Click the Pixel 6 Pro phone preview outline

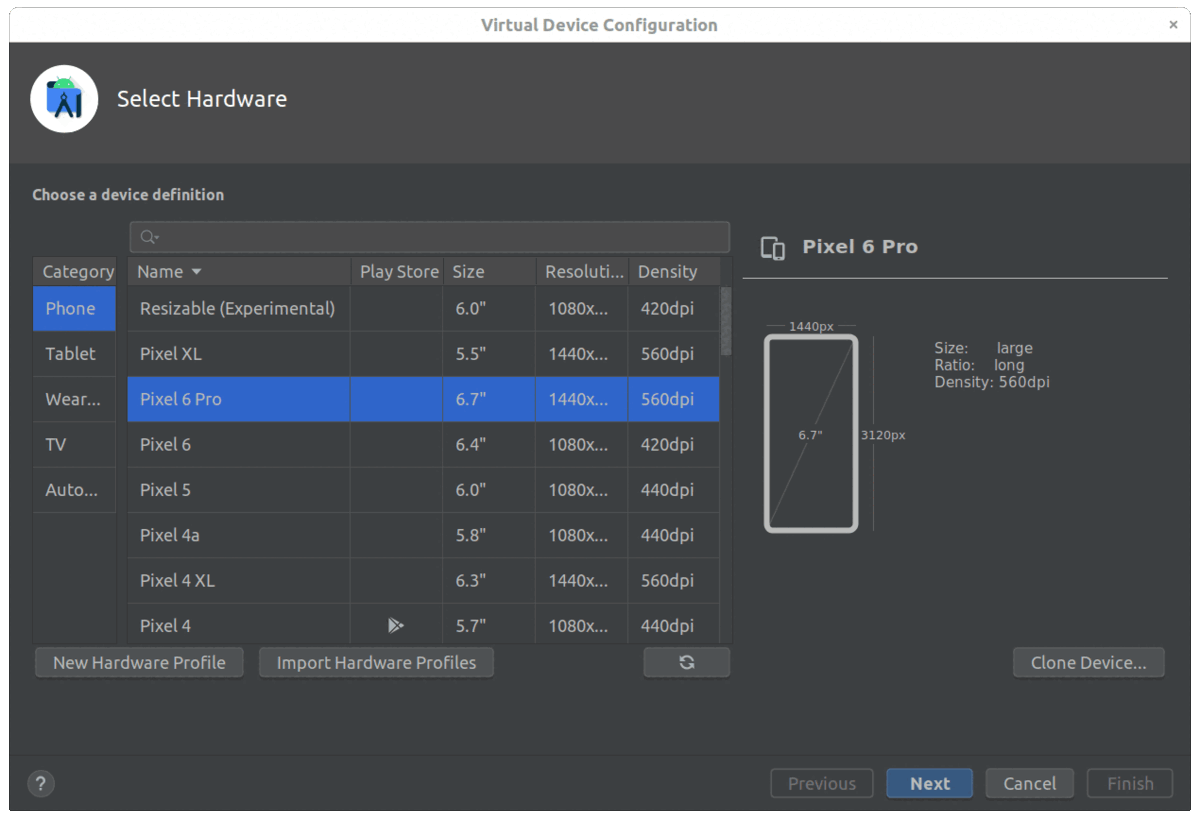[x=811, y=434]
